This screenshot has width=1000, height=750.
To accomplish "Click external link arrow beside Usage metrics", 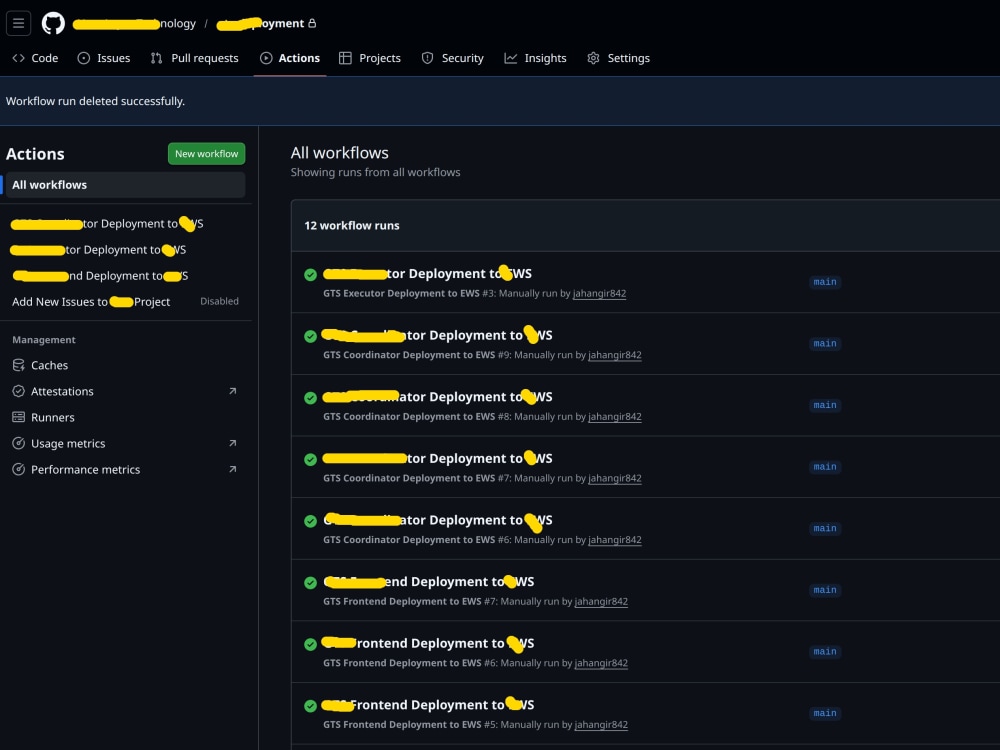I will pos(233,444).
